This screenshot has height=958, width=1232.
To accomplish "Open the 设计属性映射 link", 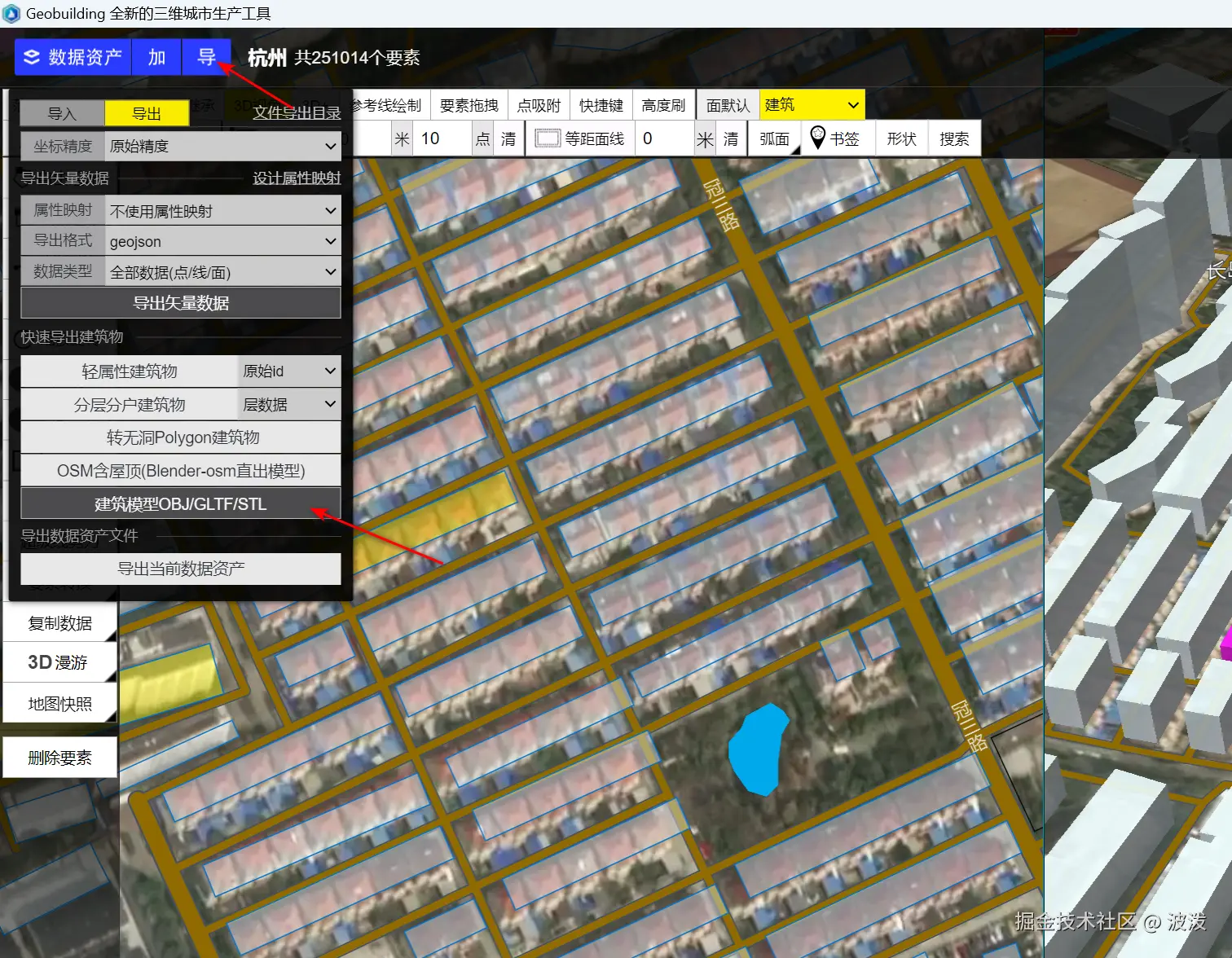I will coord(297,178).
